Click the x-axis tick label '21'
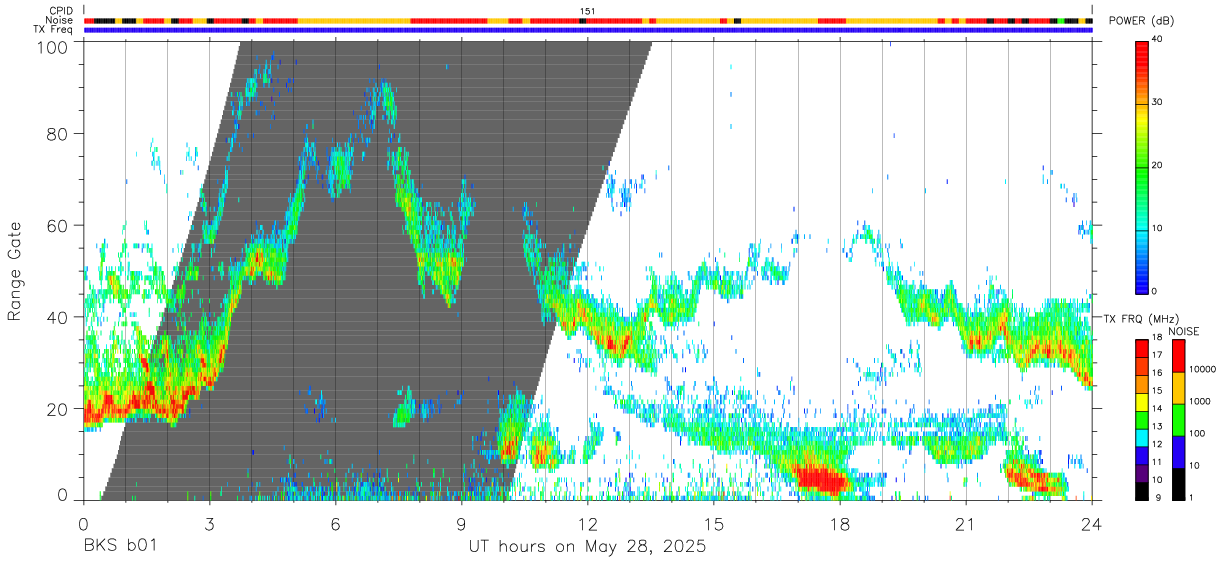The width and height of the screenshot is (1228, 567). pos(965,524)
